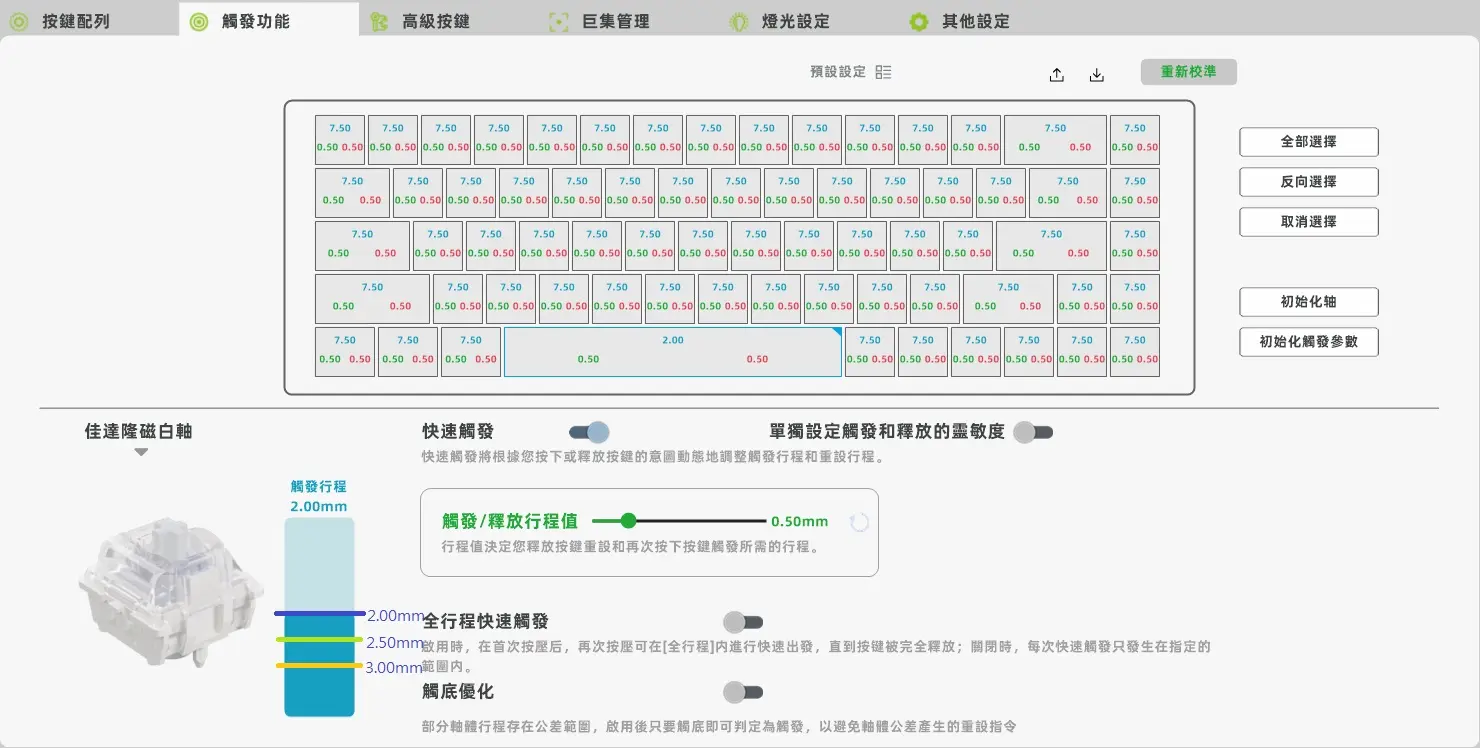Turn on the 觸底優化 toggle
1480x748 pixels.
[x=743, y=692]
